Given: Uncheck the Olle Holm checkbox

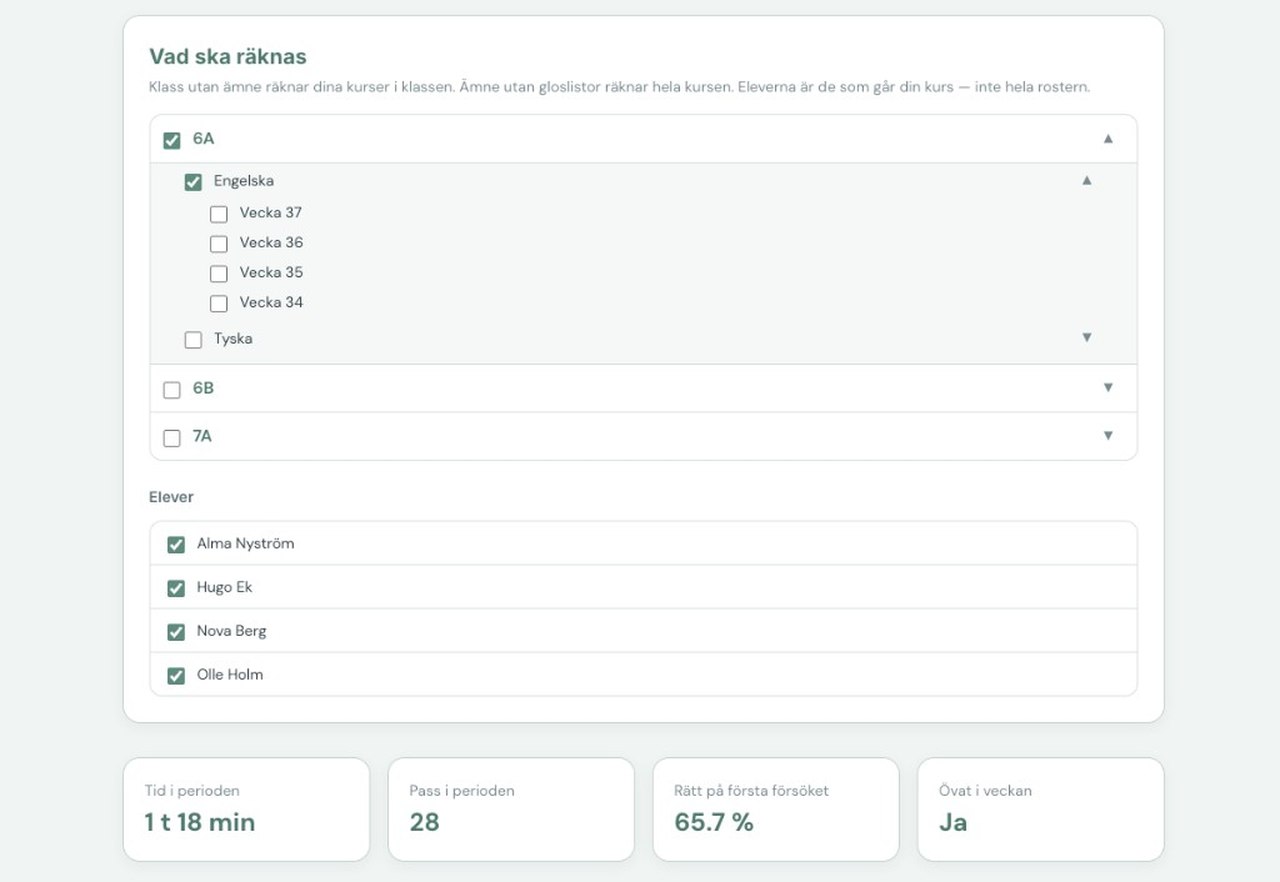Looking at the screenshot, I should coord(176,676).
